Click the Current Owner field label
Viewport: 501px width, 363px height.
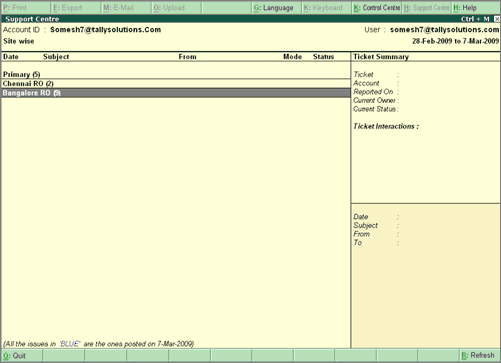(375, 100)
